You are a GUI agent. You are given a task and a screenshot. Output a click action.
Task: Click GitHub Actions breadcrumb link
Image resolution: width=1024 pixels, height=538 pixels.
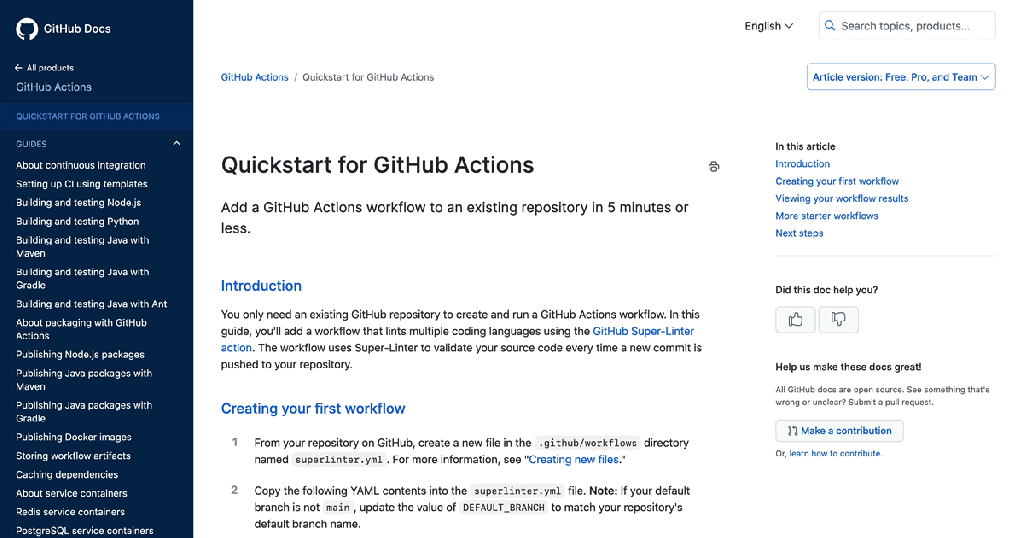coord(254,77)
